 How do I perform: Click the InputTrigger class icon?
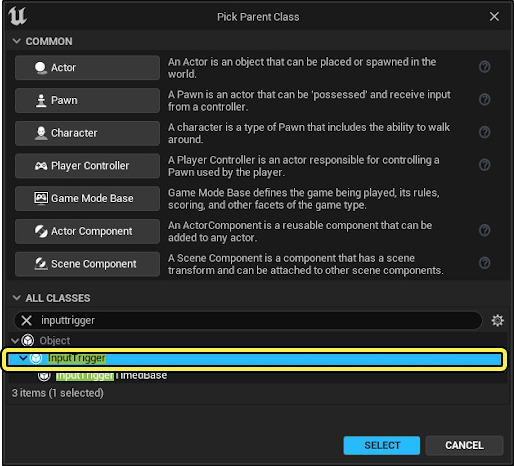tap(36, 358)
